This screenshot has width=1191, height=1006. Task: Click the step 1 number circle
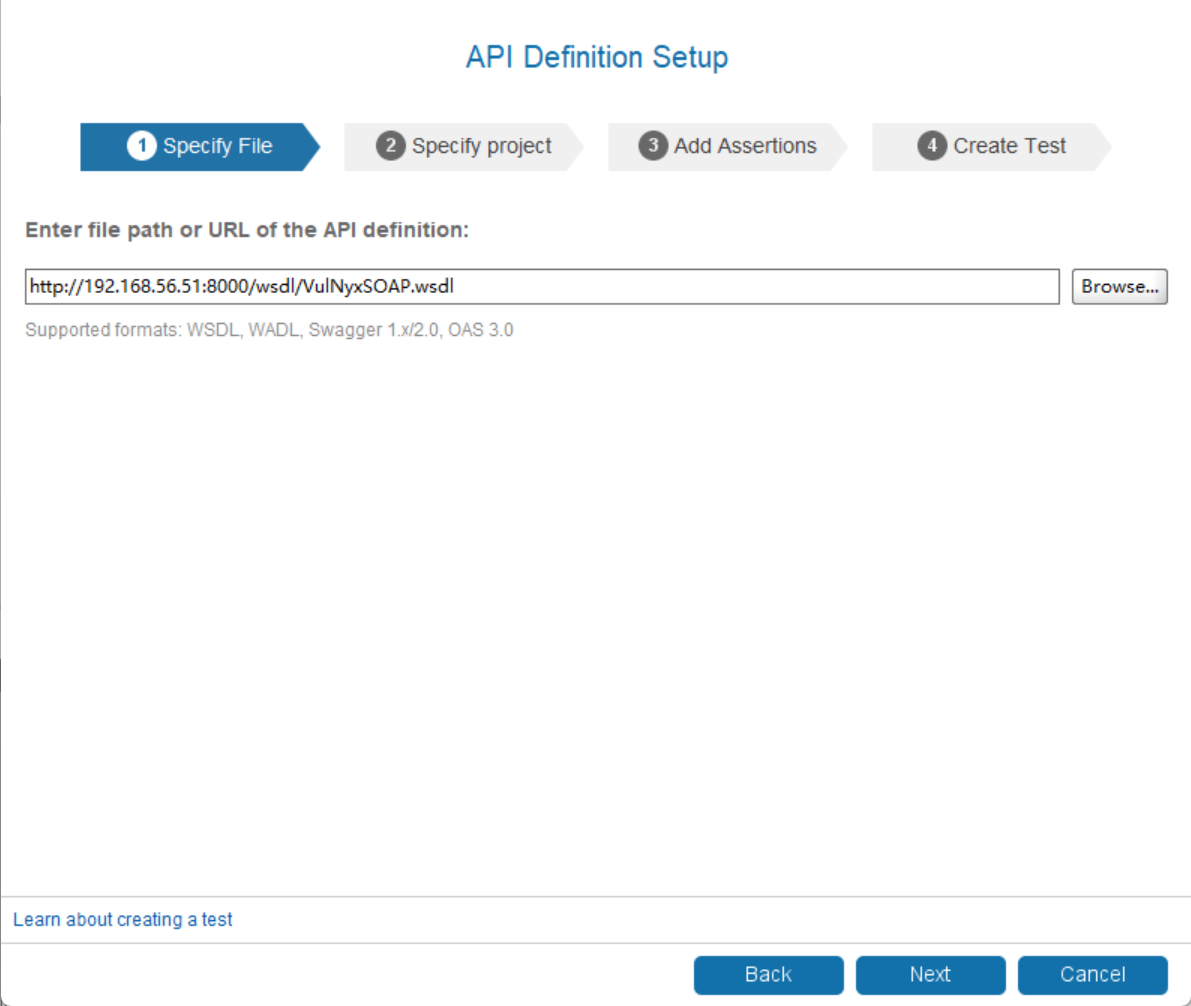[x=142, y=146]
